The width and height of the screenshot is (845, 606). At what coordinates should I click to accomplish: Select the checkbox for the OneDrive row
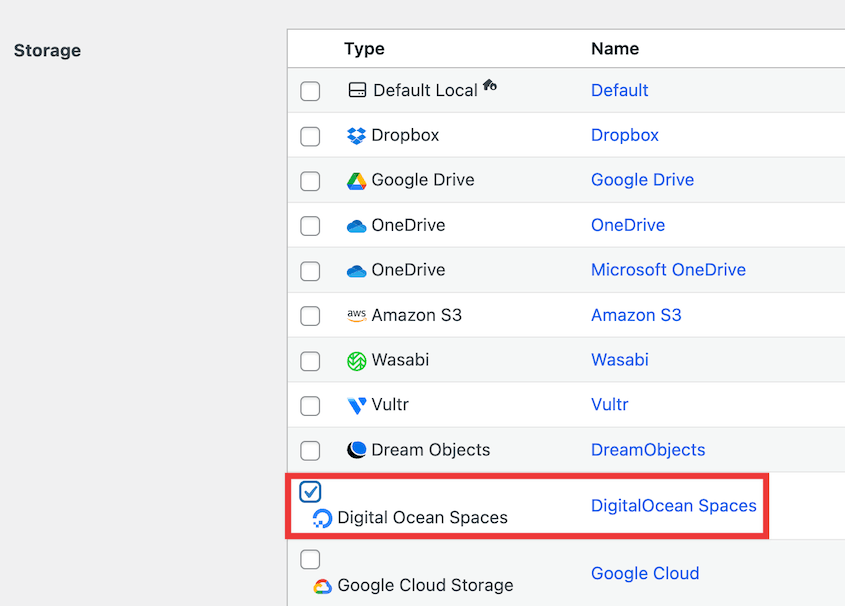[x=310, y=226]
